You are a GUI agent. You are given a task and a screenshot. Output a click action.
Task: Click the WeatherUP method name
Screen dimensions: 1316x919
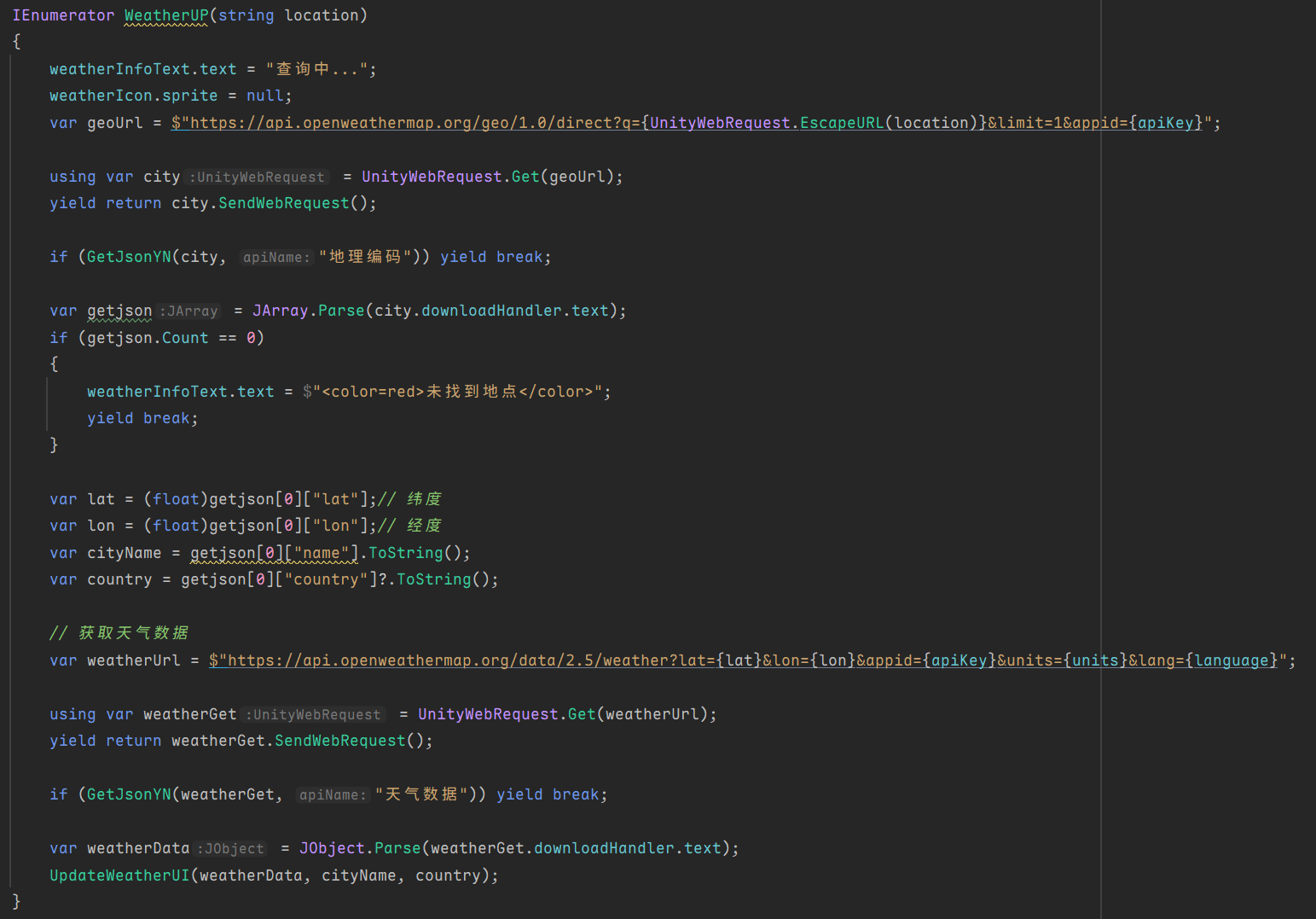coord(165,15)
